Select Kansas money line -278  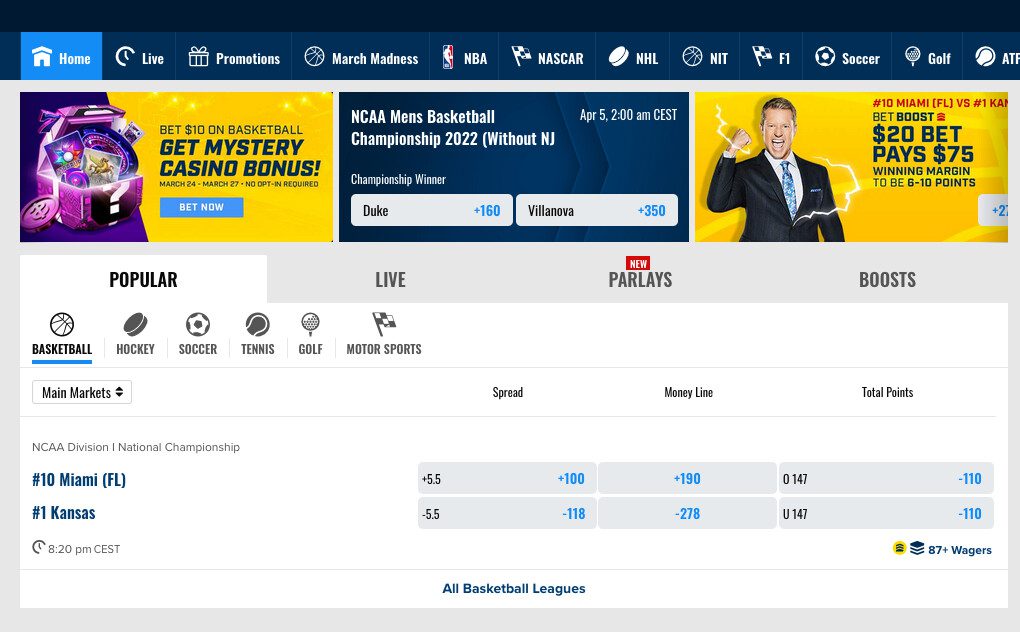(687, 513)
